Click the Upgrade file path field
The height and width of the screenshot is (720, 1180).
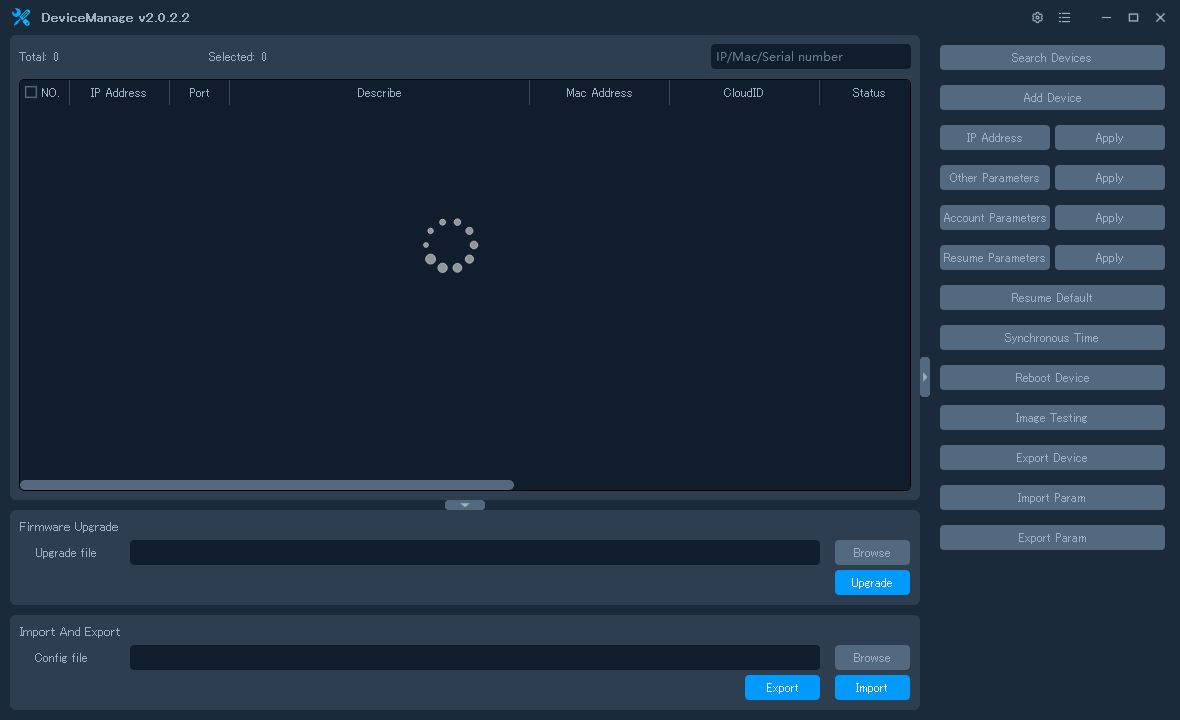click(474, 553)
